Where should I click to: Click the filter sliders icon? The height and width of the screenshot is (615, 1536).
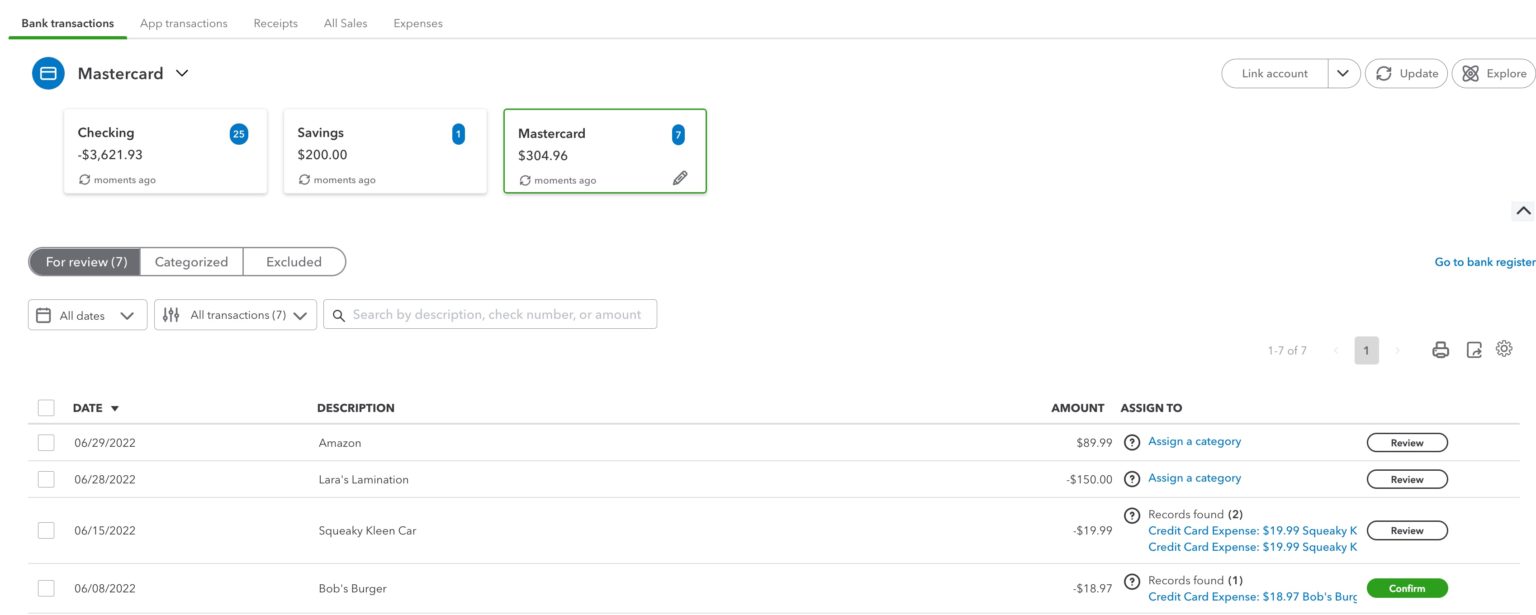point(170,314)
